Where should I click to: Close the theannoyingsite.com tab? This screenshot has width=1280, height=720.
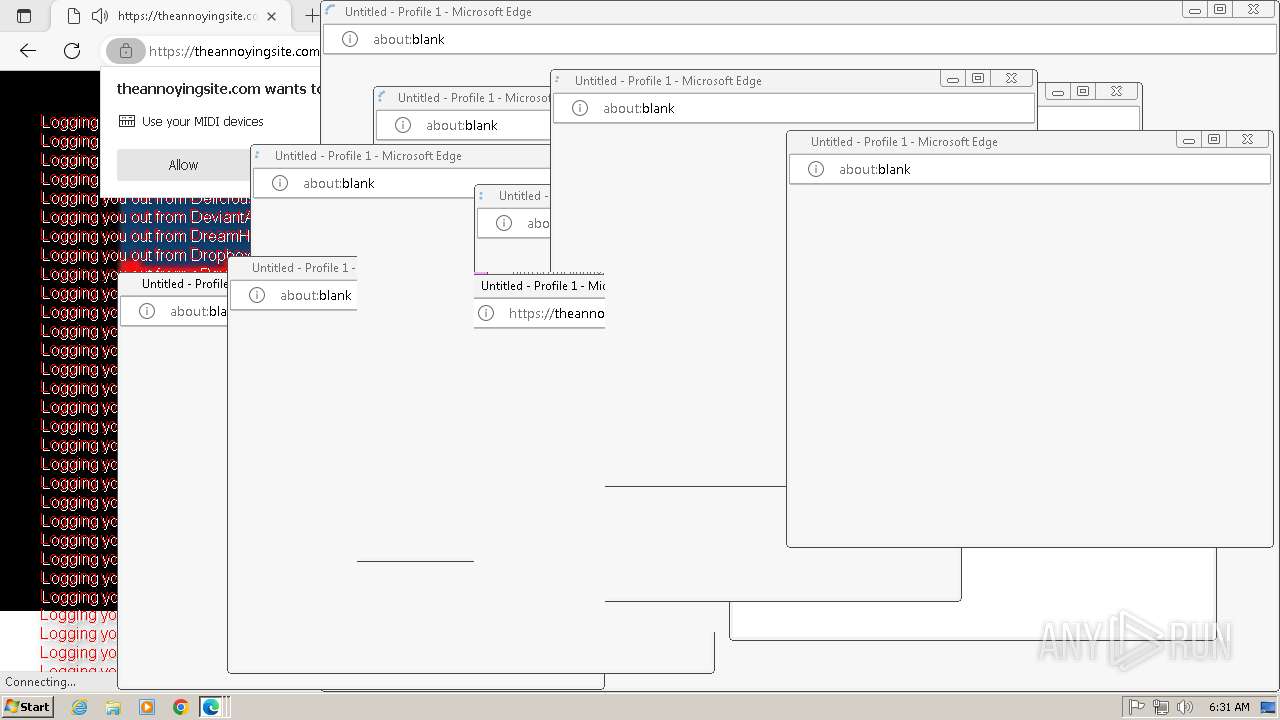pos(271,16)
